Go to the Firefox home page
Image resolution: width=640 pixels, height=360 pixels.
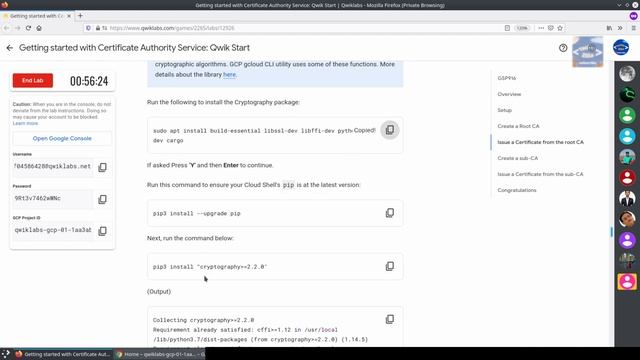pyautogui.click(x=39, y=28)
